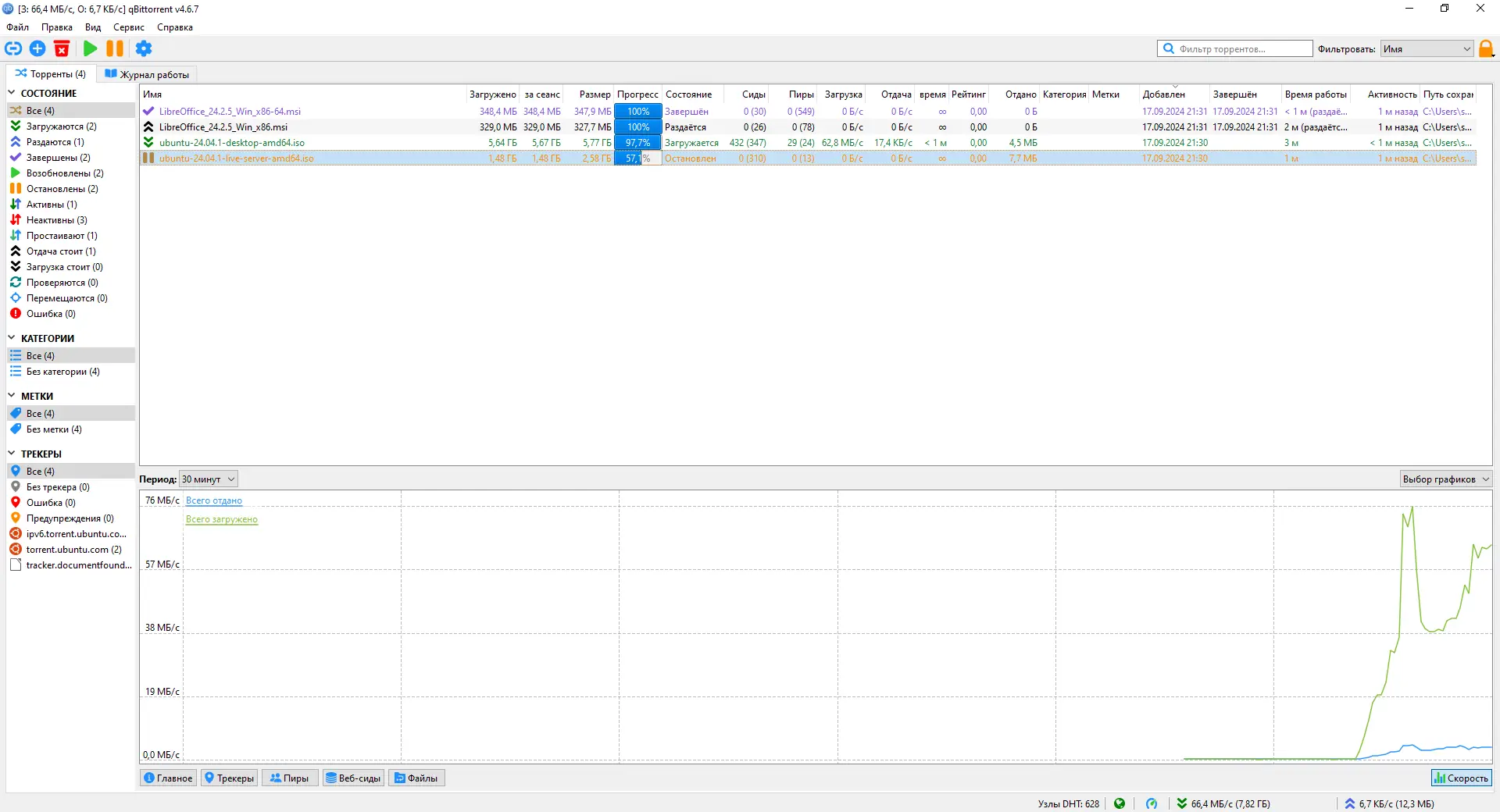The width and height of the screenshot is (1500, 812).
Task: Open the Пиры details tab
Action: pos(290,778)
